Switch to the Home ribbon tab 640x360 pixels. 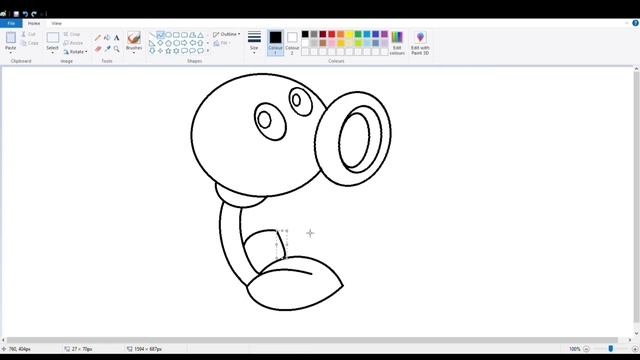(x=34, y=24)
